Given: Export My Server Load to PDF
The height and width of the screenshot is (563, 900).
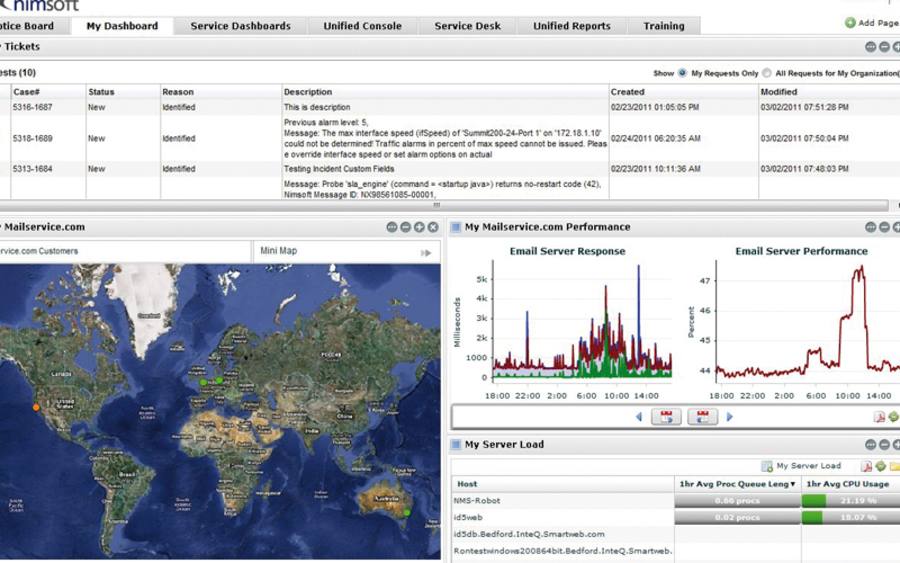Looking at the screenshot, I should (x=867, y=466).
